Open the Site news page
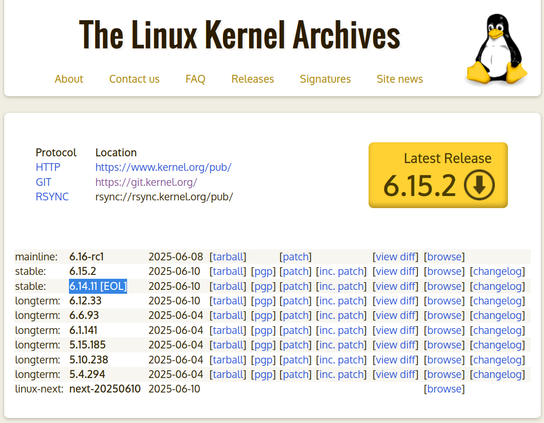This screenshot has height=423, width=544. [x=400, y=79]
